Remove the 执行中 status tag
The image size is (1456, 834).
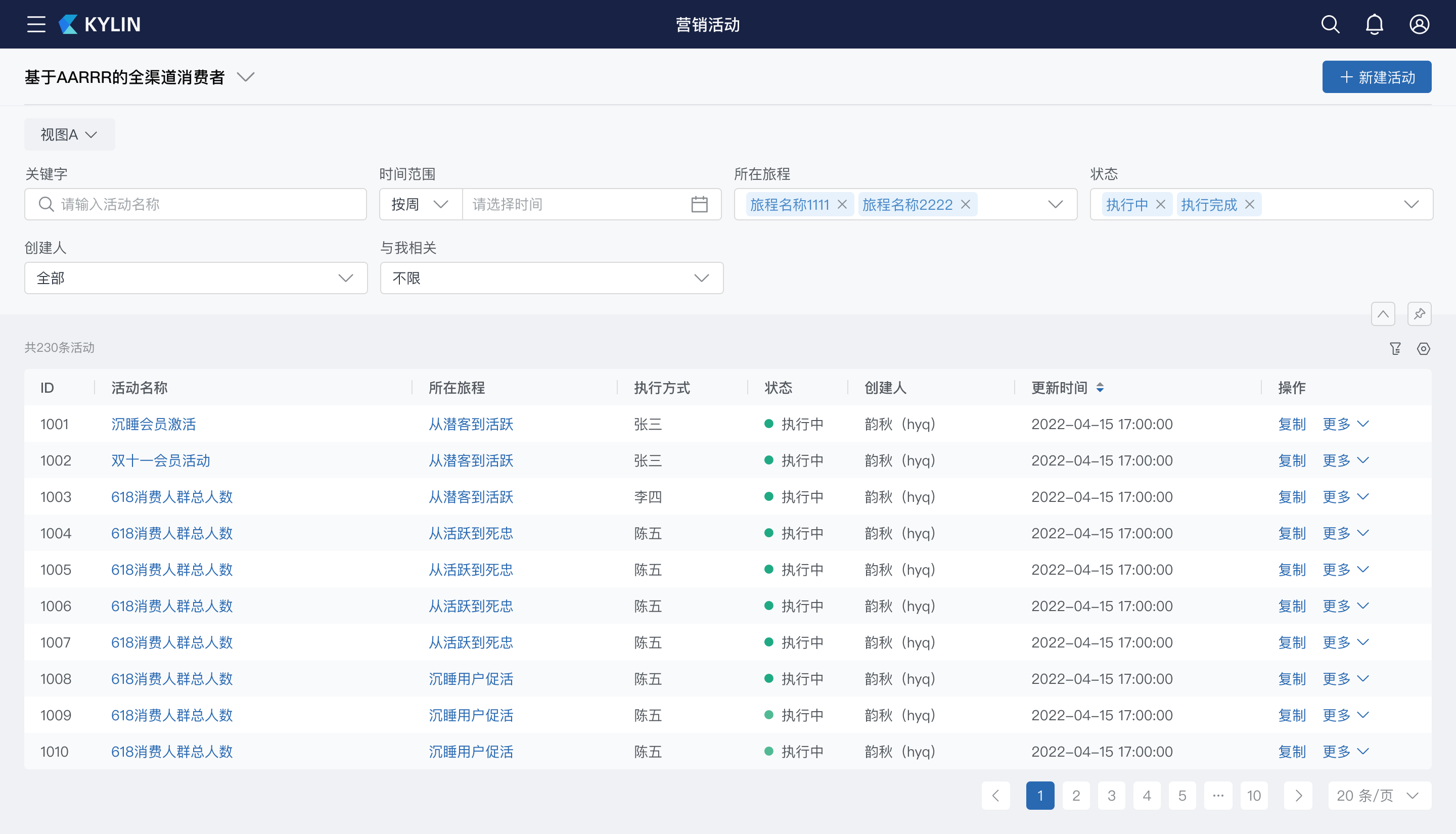coord(1160,204)
